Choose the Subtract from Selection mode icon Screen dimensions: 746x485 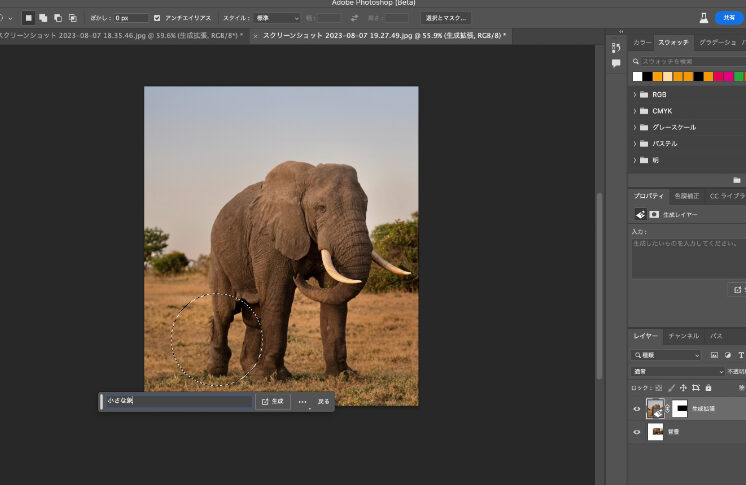tap(58, 18)
